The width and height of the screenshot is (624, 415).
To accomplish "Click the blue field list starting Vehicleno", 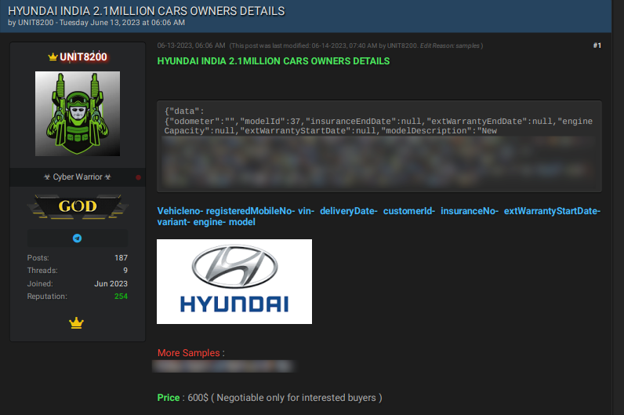I will (x=378, y=216).
